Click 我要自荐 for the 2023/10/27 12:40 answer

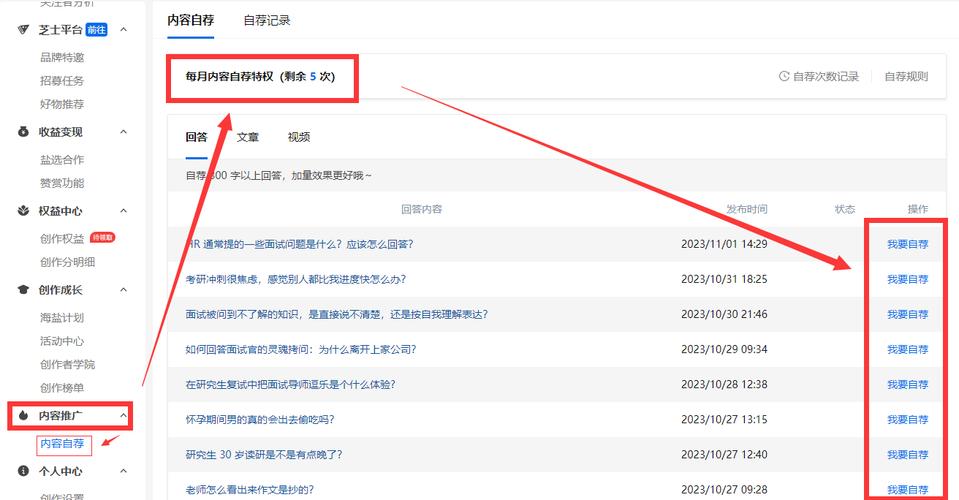click(x=908, y=454)
